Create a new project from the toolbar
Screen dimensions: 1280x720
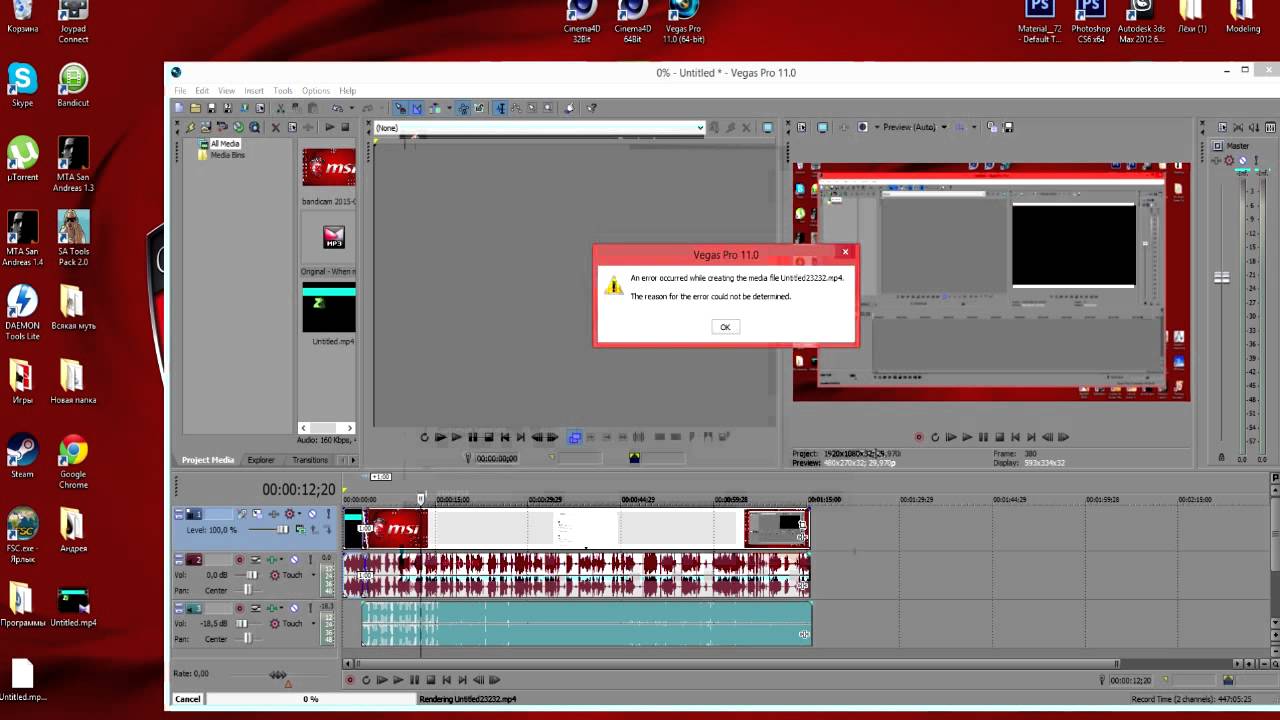click(179, 108)
